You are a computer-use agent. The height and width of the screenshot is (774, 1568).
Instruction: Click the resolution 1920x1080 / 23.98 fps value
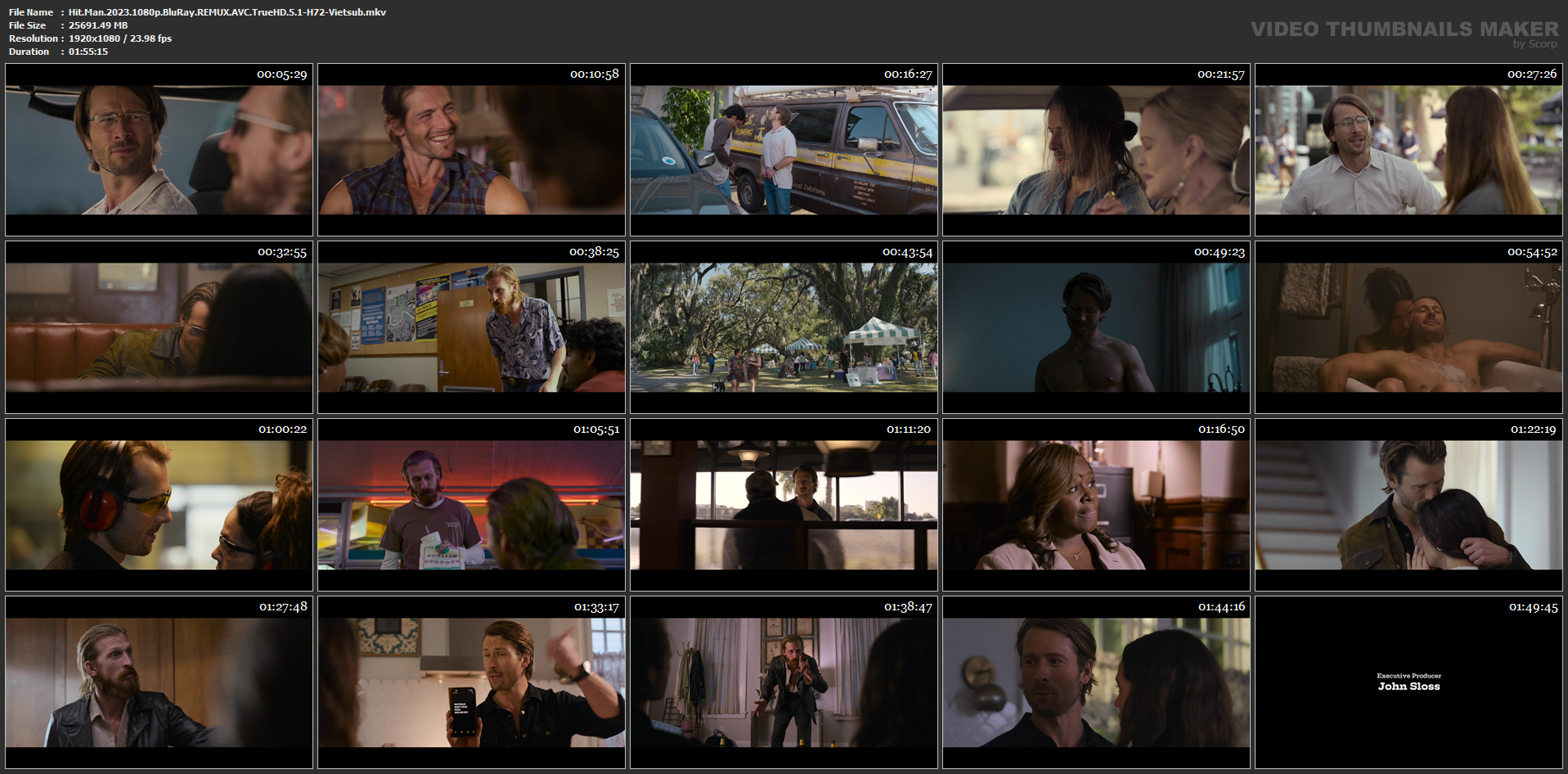tap(120, 38)
